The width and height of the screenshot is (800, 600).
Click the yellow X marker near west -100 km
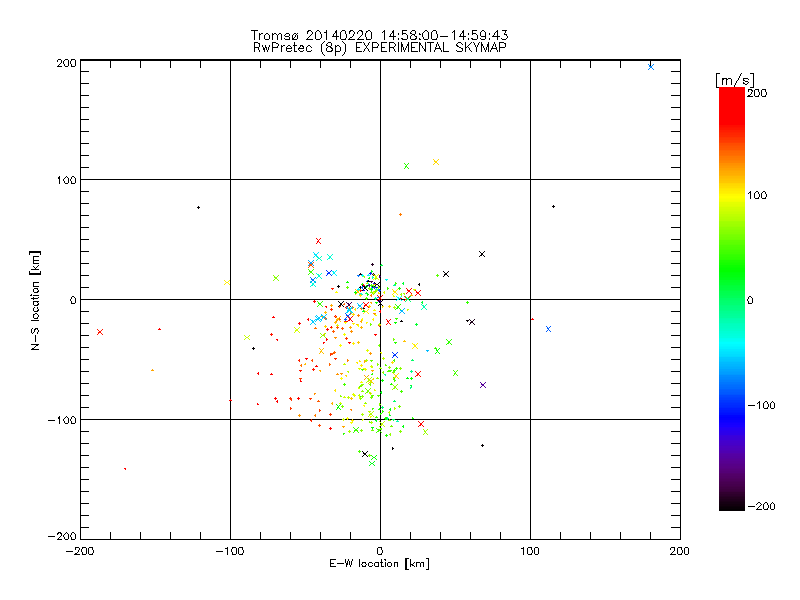227,282
